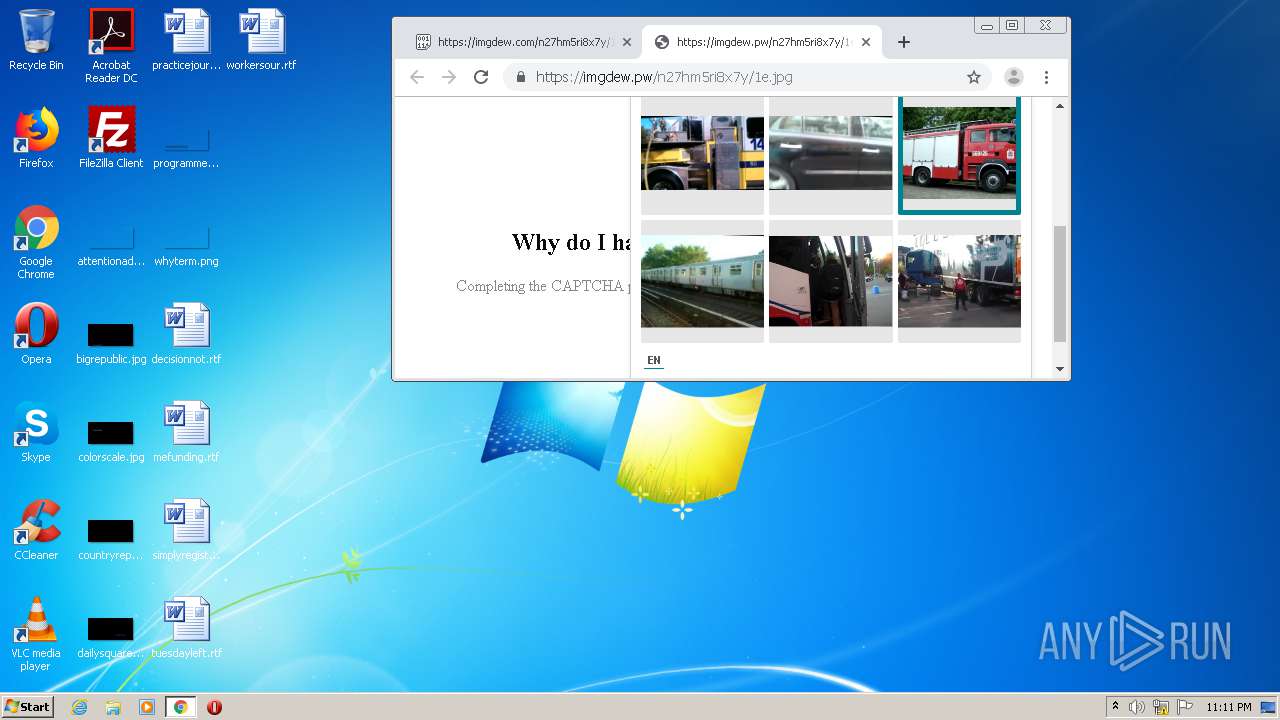Open simplyregist... document icon
Image resolution: width=1280 pixels, height=720 pixels.
click(x=186, y=530)
